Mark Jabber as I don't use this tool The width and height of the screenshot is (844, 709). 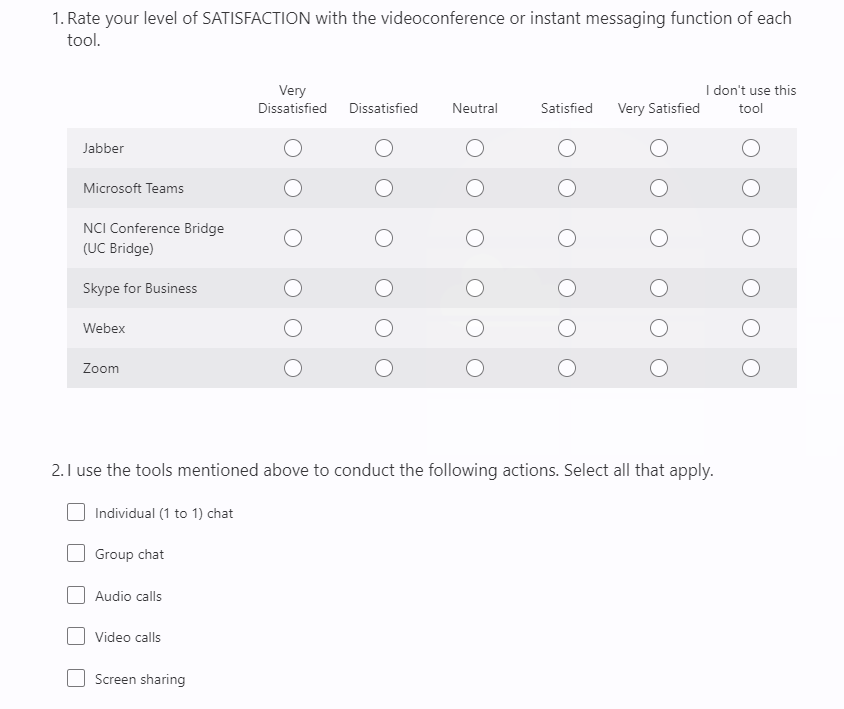coord(751,148)
